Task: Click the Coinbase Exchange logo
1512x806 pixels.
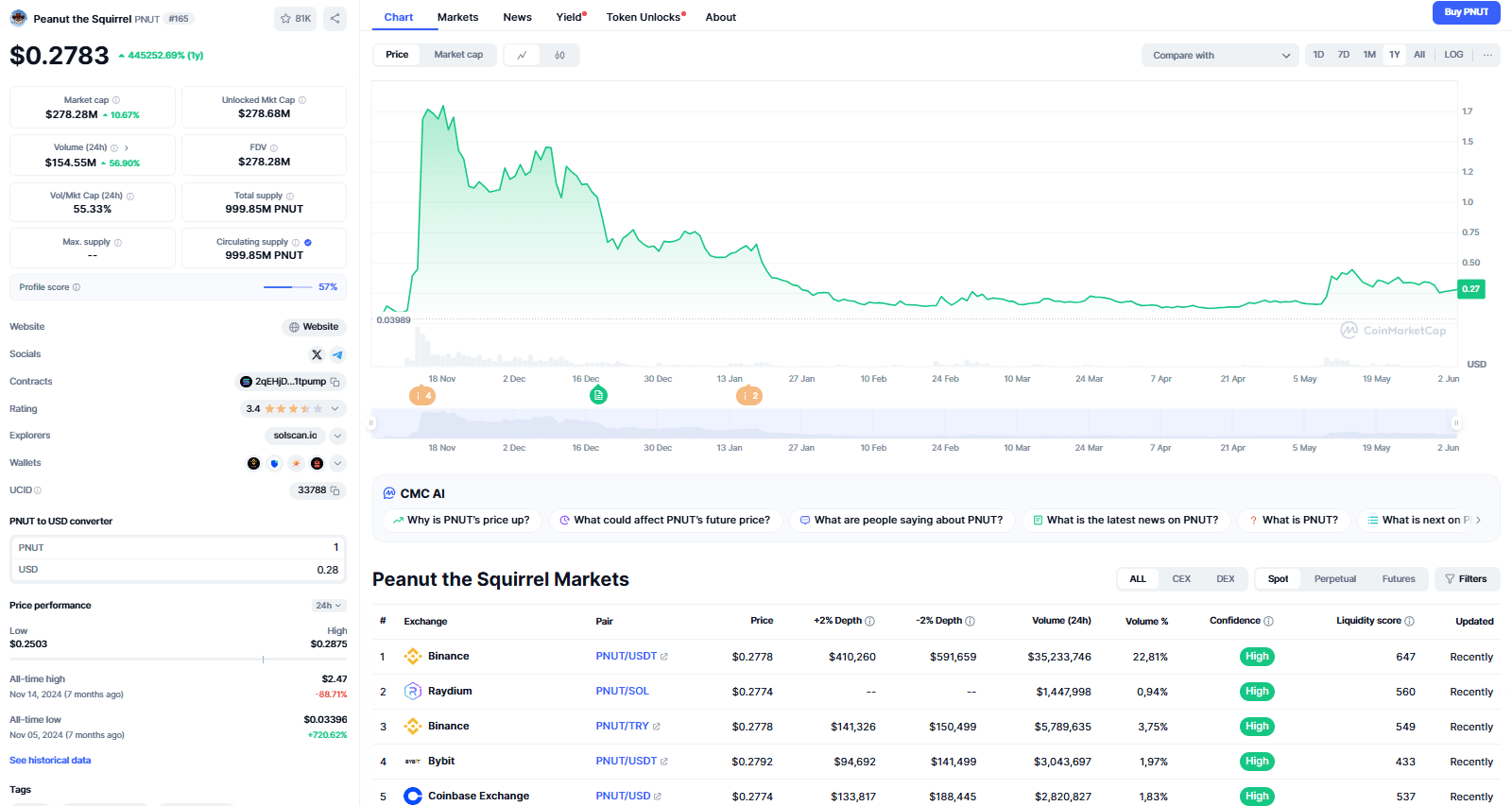Action: [413, 797]
